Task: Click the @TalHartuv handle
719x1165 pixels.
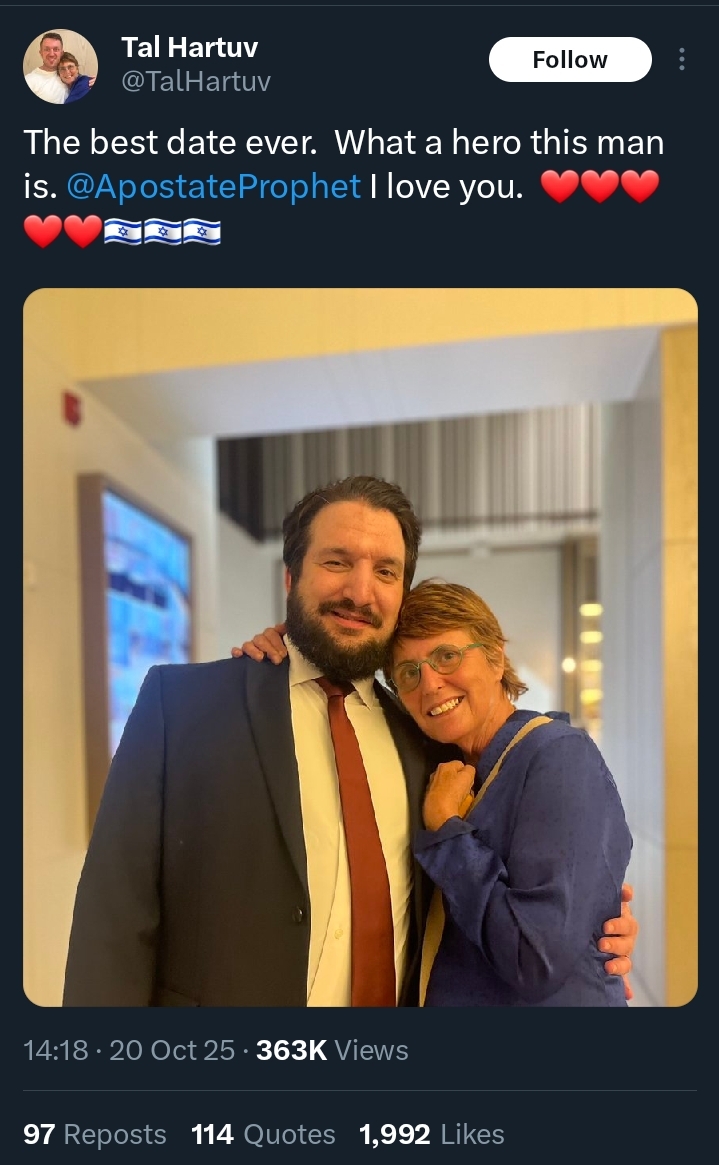Action: coord(196,80)
